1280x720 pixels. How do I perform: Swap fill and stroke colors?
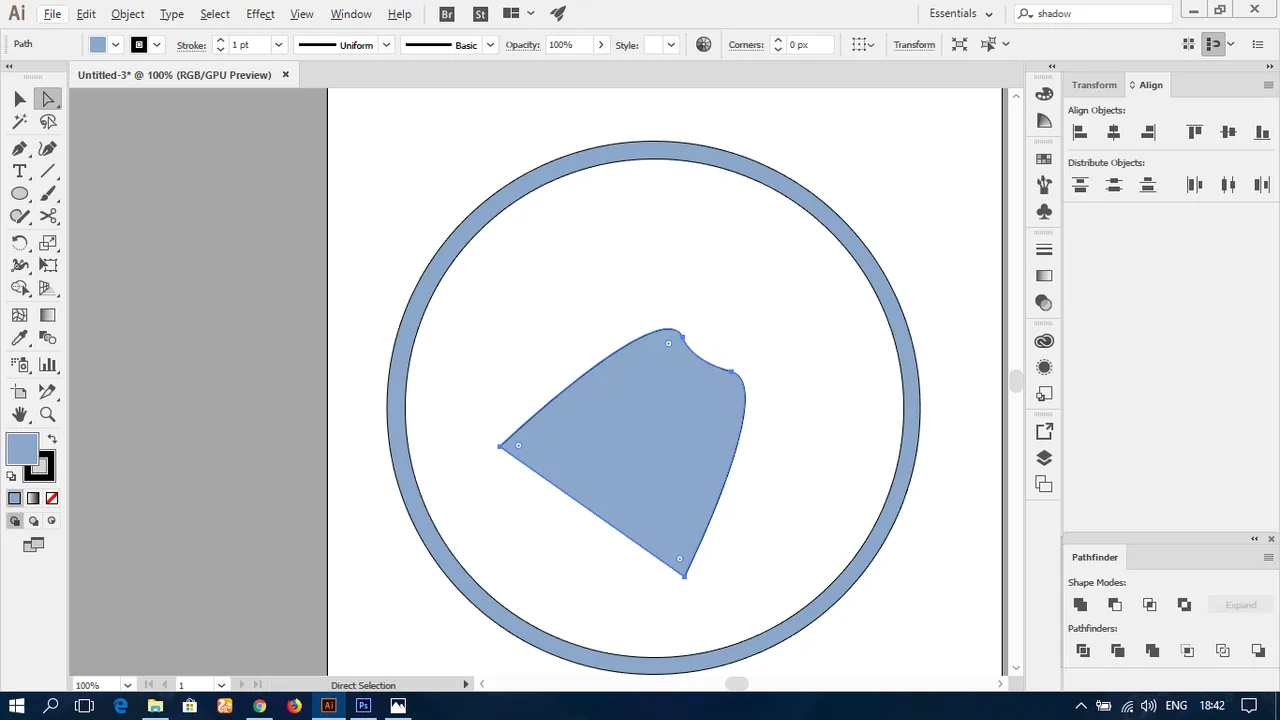pyautogui.click(x=52, y=439)
